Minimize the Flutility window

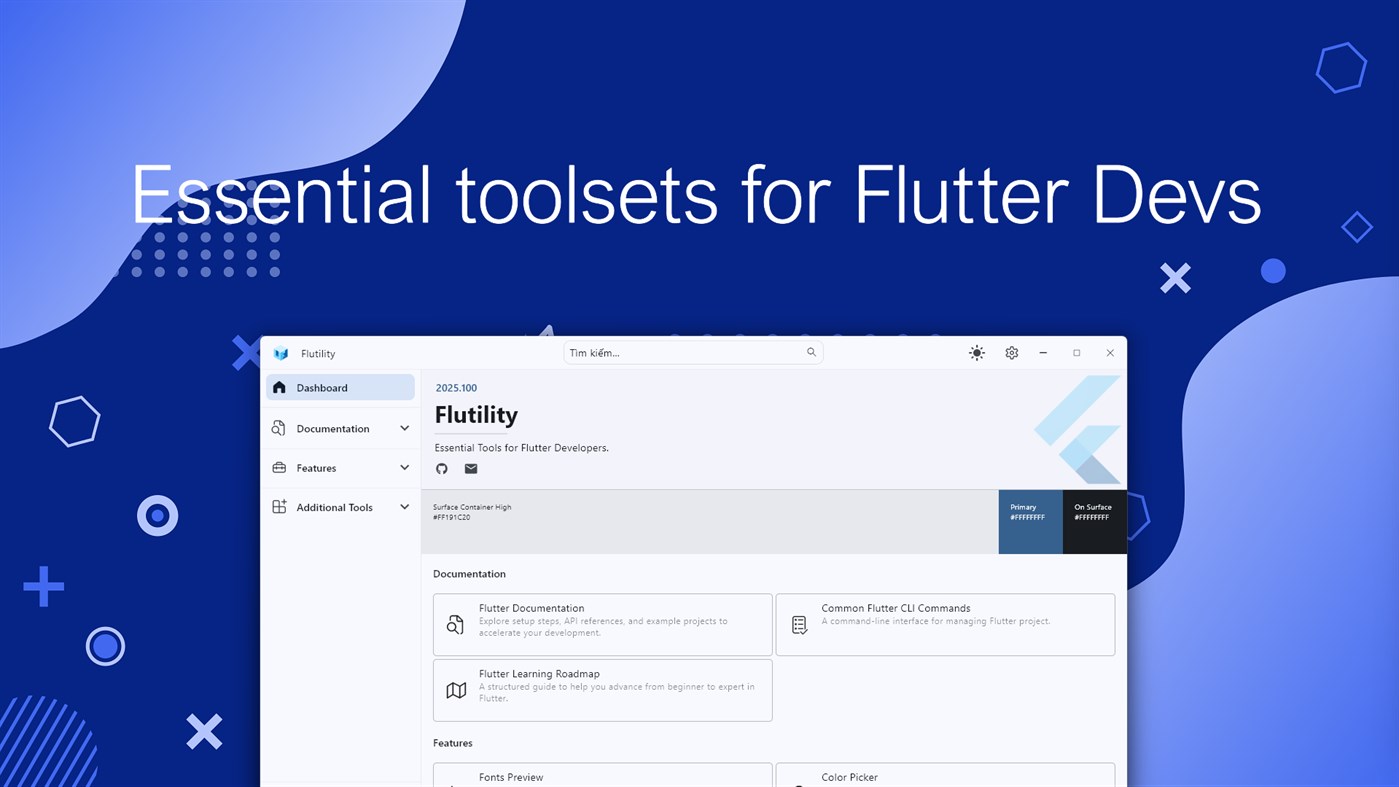[x=1043, y=353]
